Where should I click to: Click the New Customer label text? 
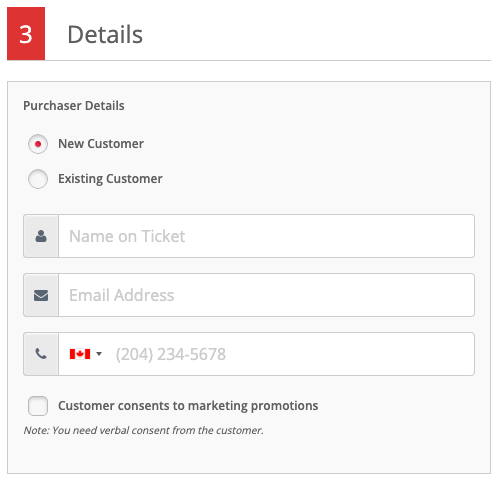(x=101, y=144)
